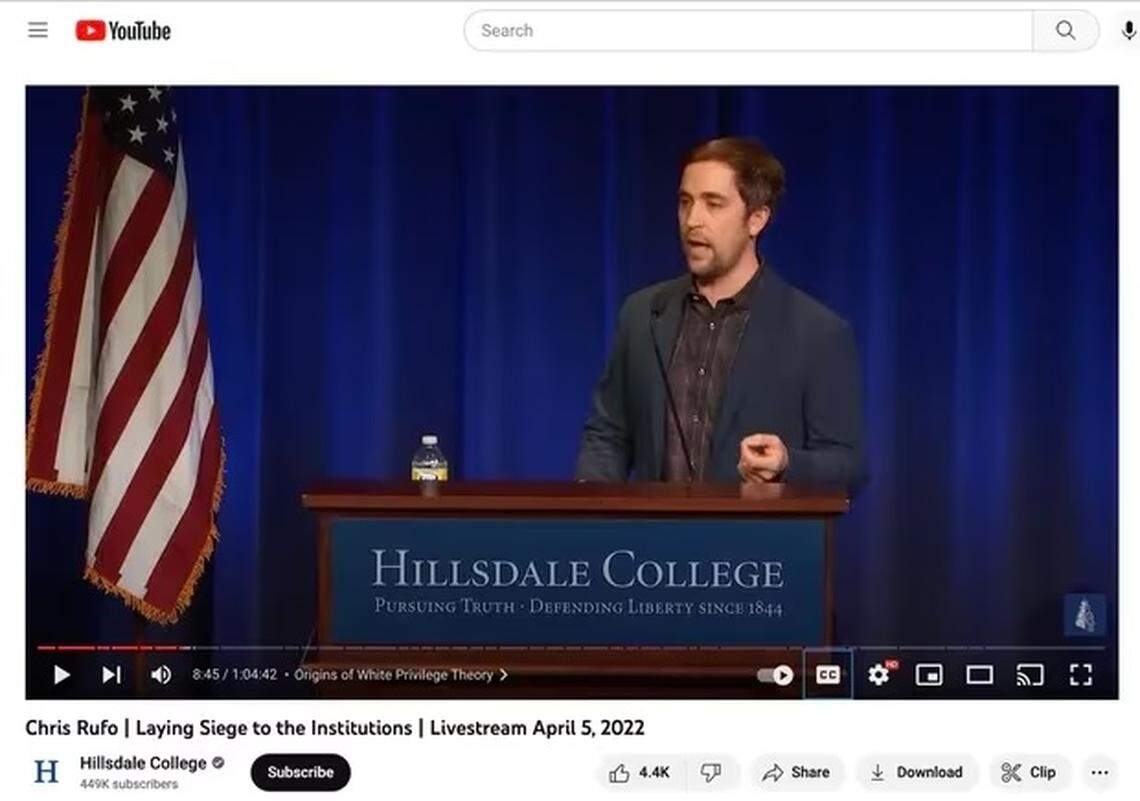Open the guide sidebar menu
The height and width of the screenshot is (801, 1140).
coord(37,30)
